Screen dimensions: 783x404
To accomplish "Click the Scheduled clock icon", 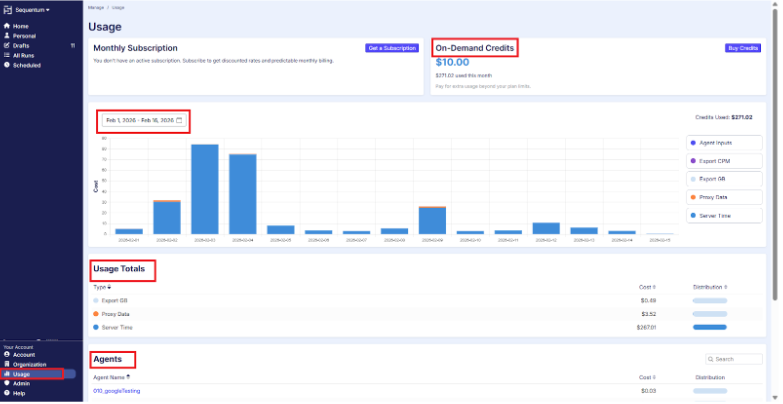I will [x=7, y=66].
